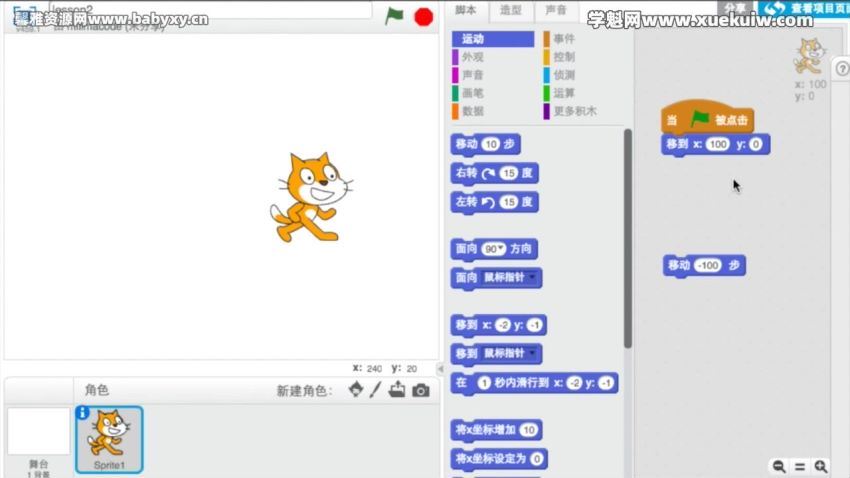Click the 查看项目页 button

click(804, 9)
